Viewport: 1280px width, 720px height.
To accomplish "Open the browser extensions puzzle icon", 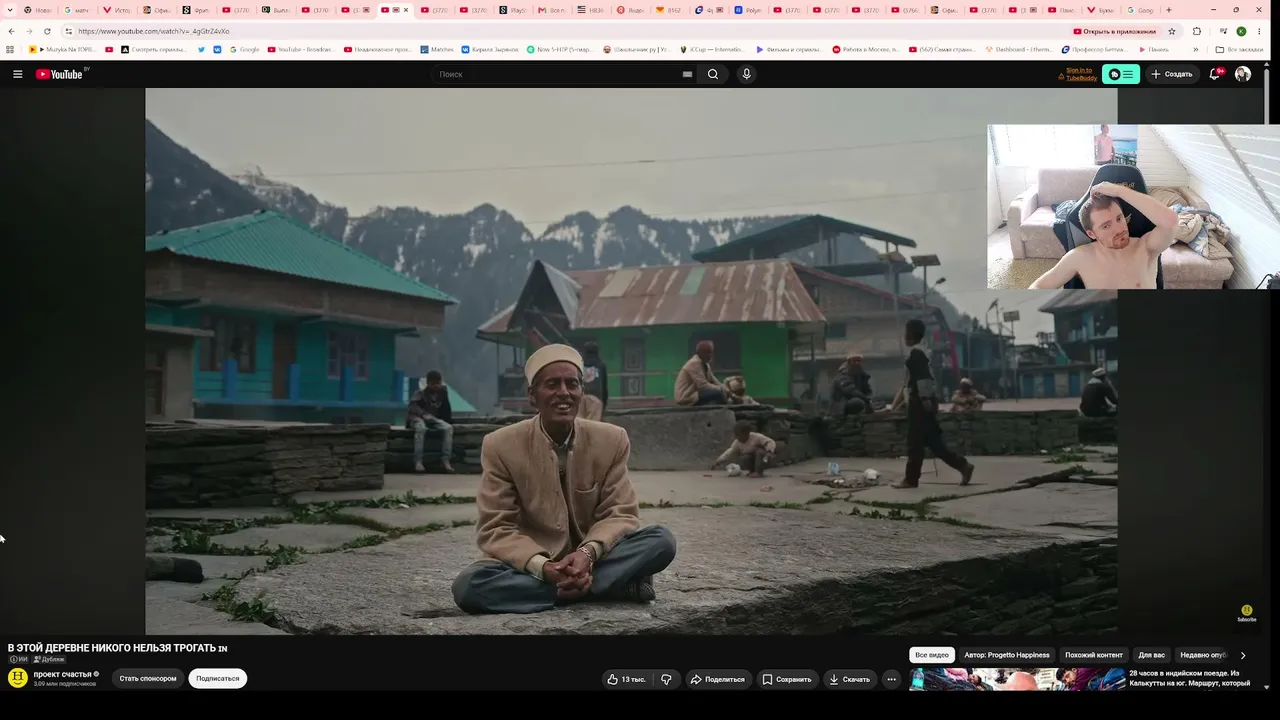I will click(1197, 31).
